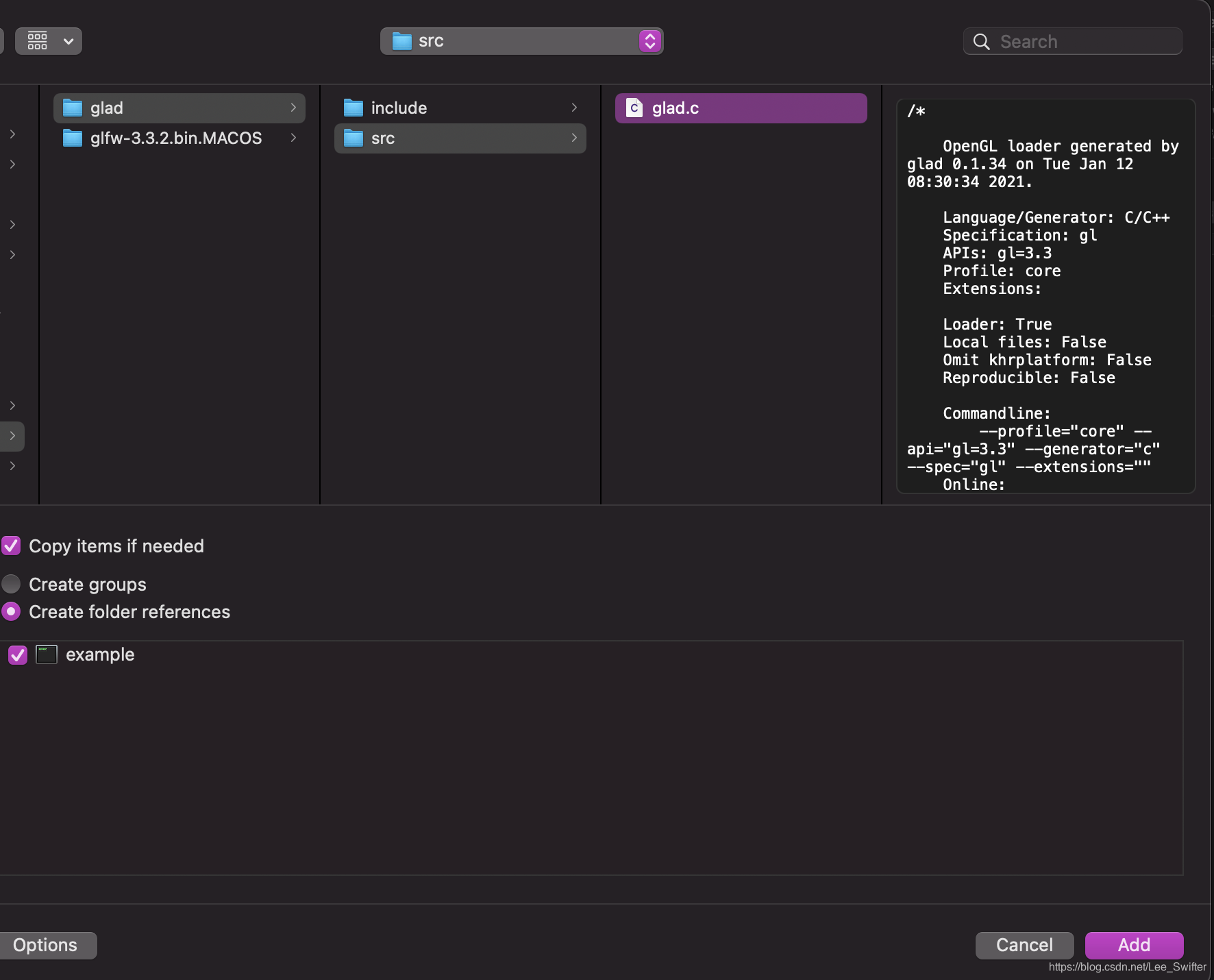Click the example target name
The height and width of the screenshot is (980, 1214).
(100, 654)
